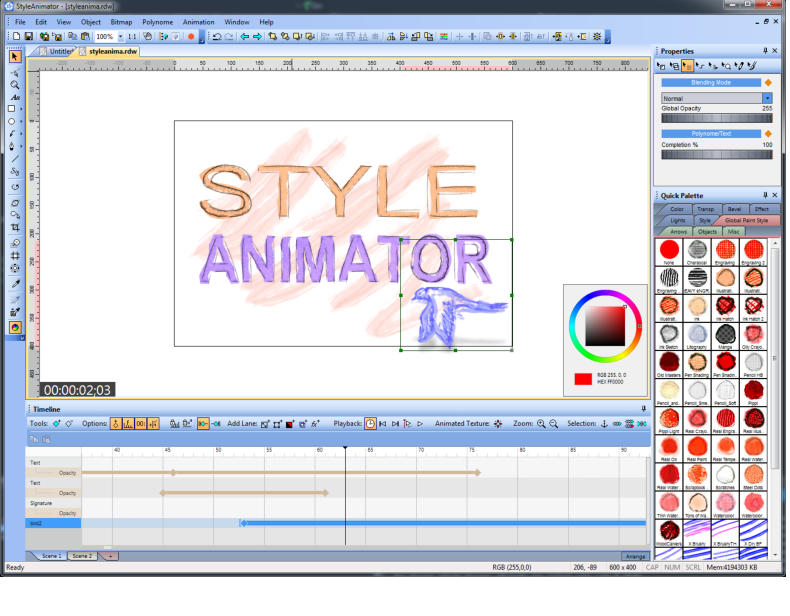790x616 pixels.
Task: Expand the toolbar overflow arrow after Record
Action: tap(202, 38)
